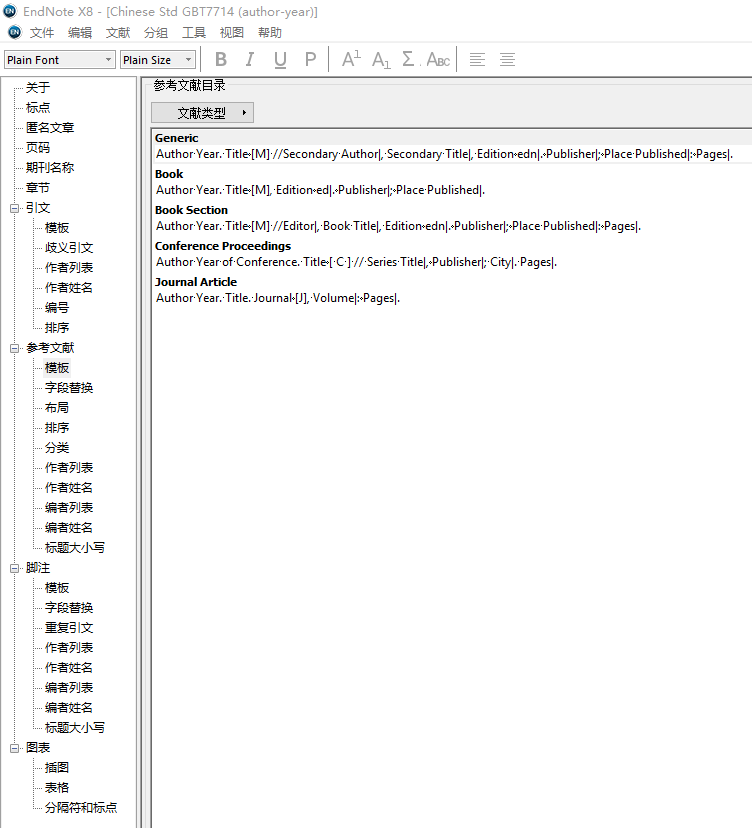Click into the Conference Proceedings template line
The image size is (752, 828).
tap(356, 262)
